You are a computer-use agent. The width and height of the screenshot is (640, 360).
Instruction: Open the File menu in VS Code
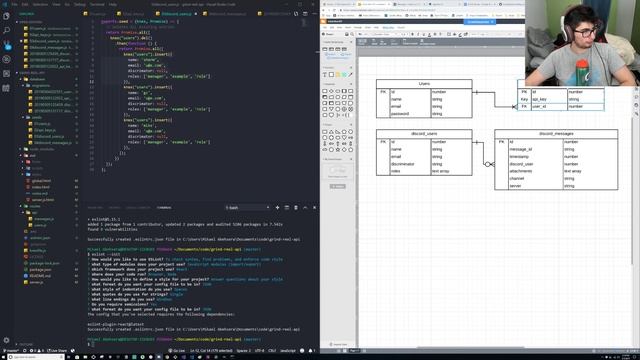pos(14,4)
